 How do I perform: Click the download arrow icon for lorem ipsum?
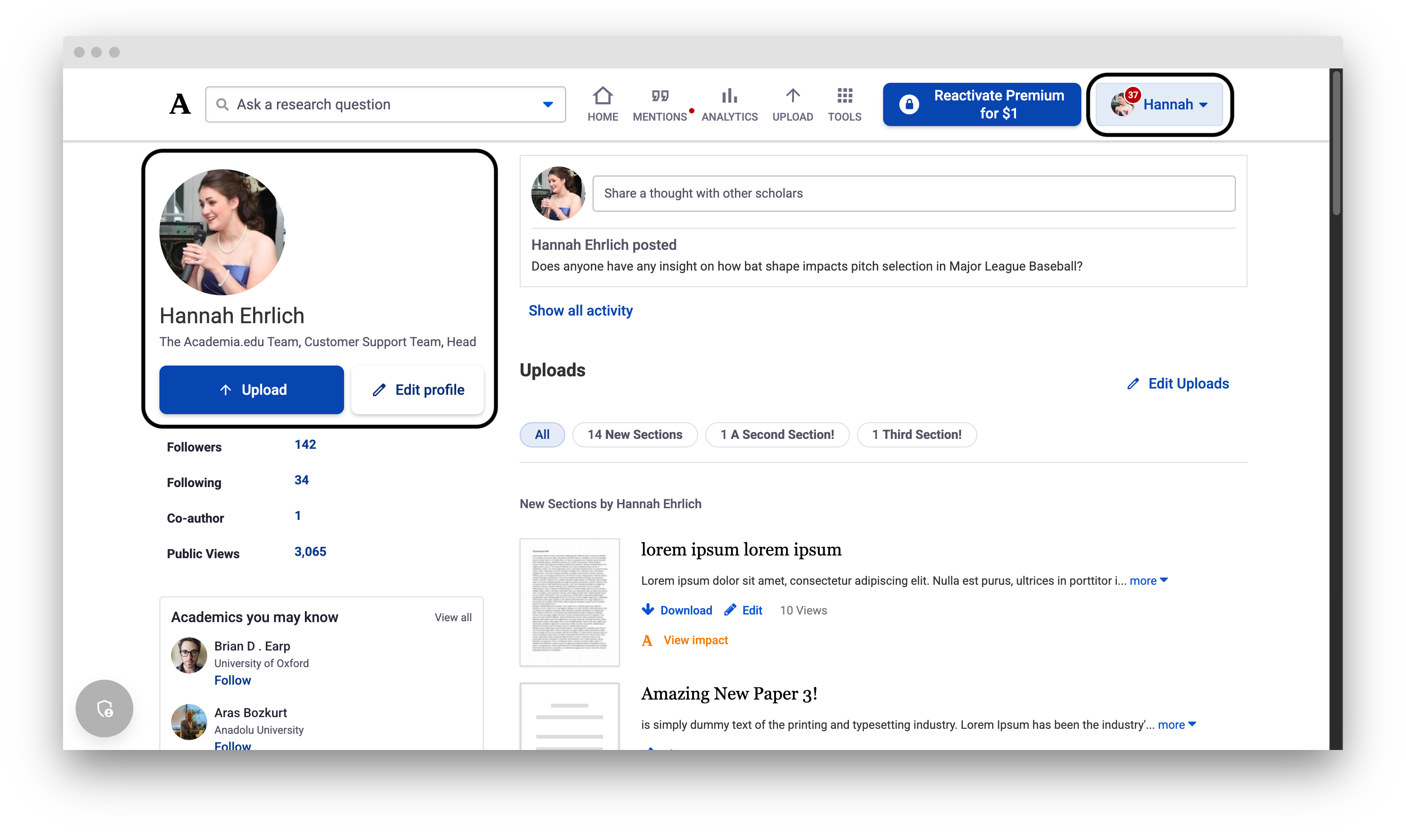coord(647,610)
